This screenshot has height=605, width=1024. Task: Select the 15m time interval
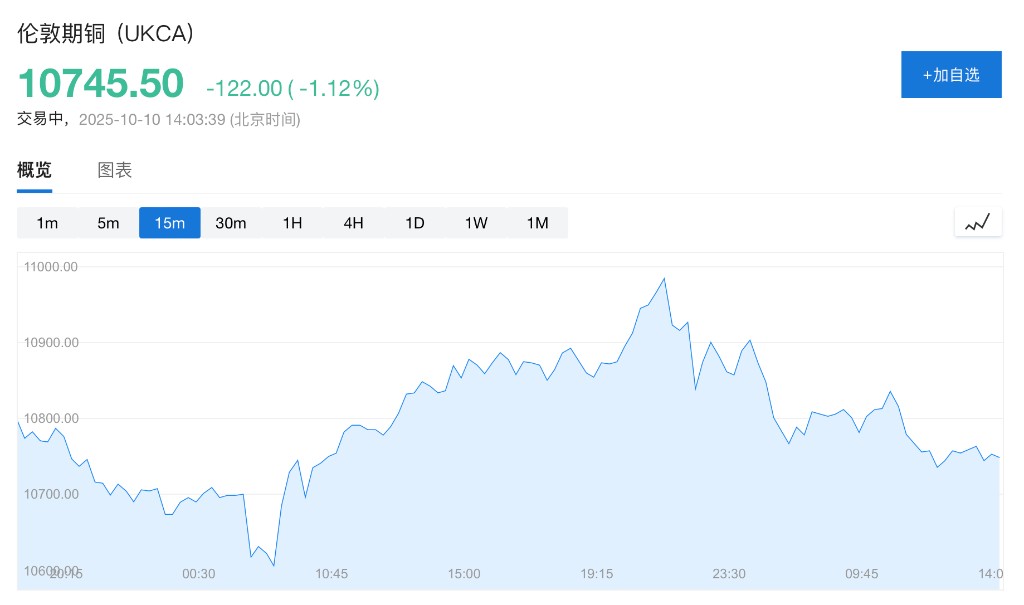pyautogui.click(x=170, y=223)
